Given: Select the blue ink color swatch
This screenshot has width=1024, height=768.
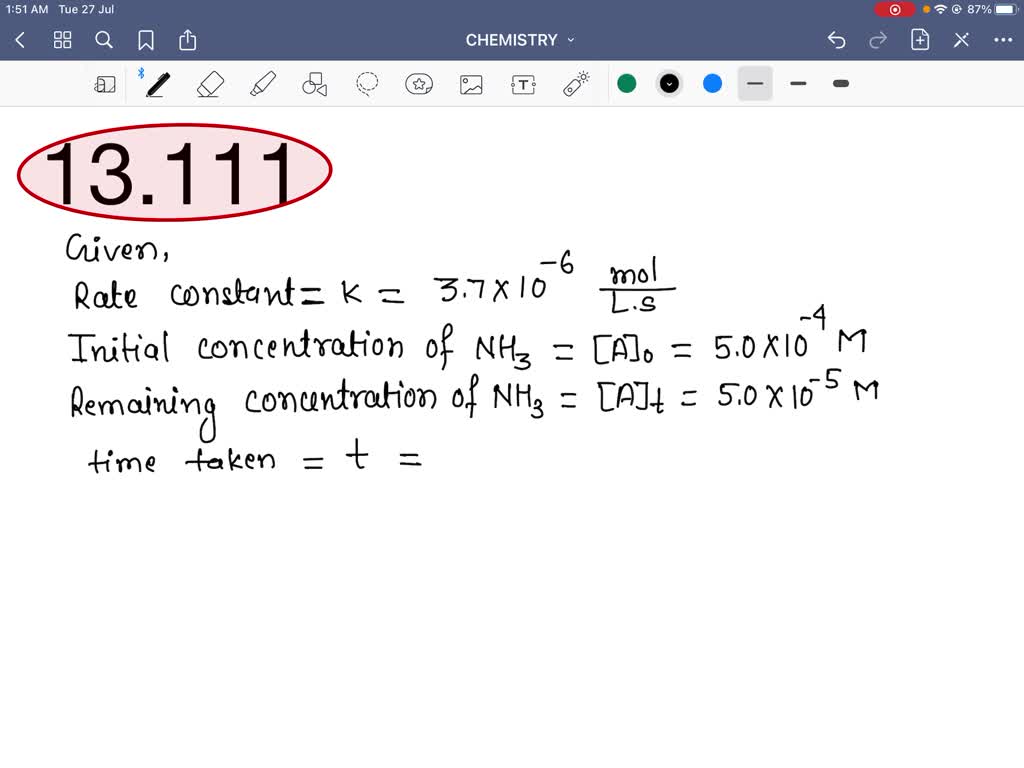Looking at the screenshot, I should [711, 84].
